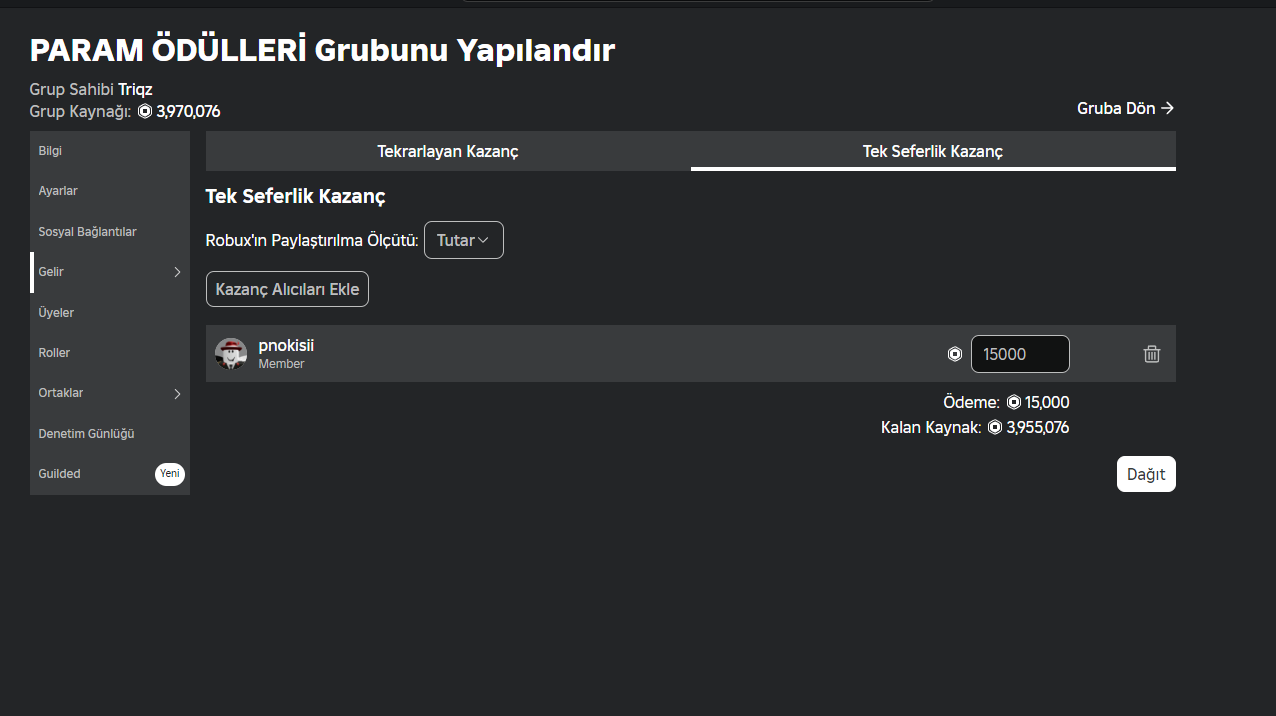The image size is (1276, 716).
Task: Click the trash icon next to pnokisii
Action: point(1152,354)
